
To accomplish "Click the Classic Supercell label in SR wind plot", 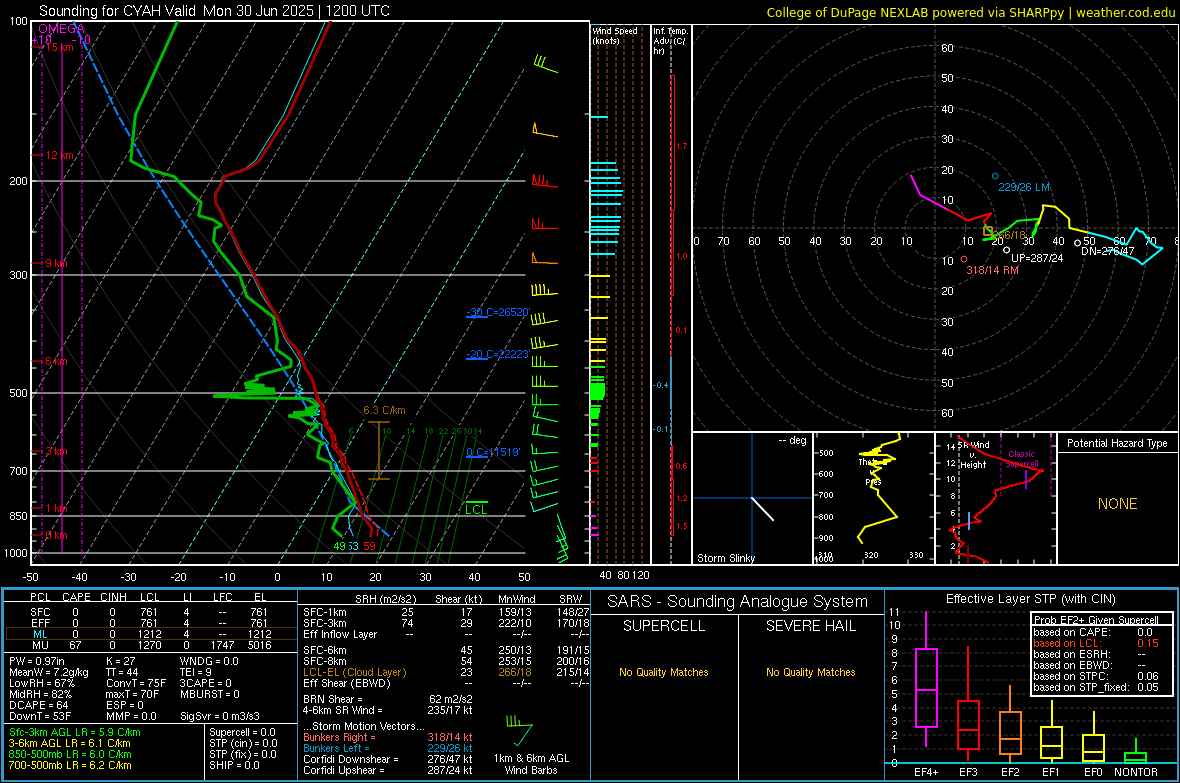I will [x=1021, y=459].
